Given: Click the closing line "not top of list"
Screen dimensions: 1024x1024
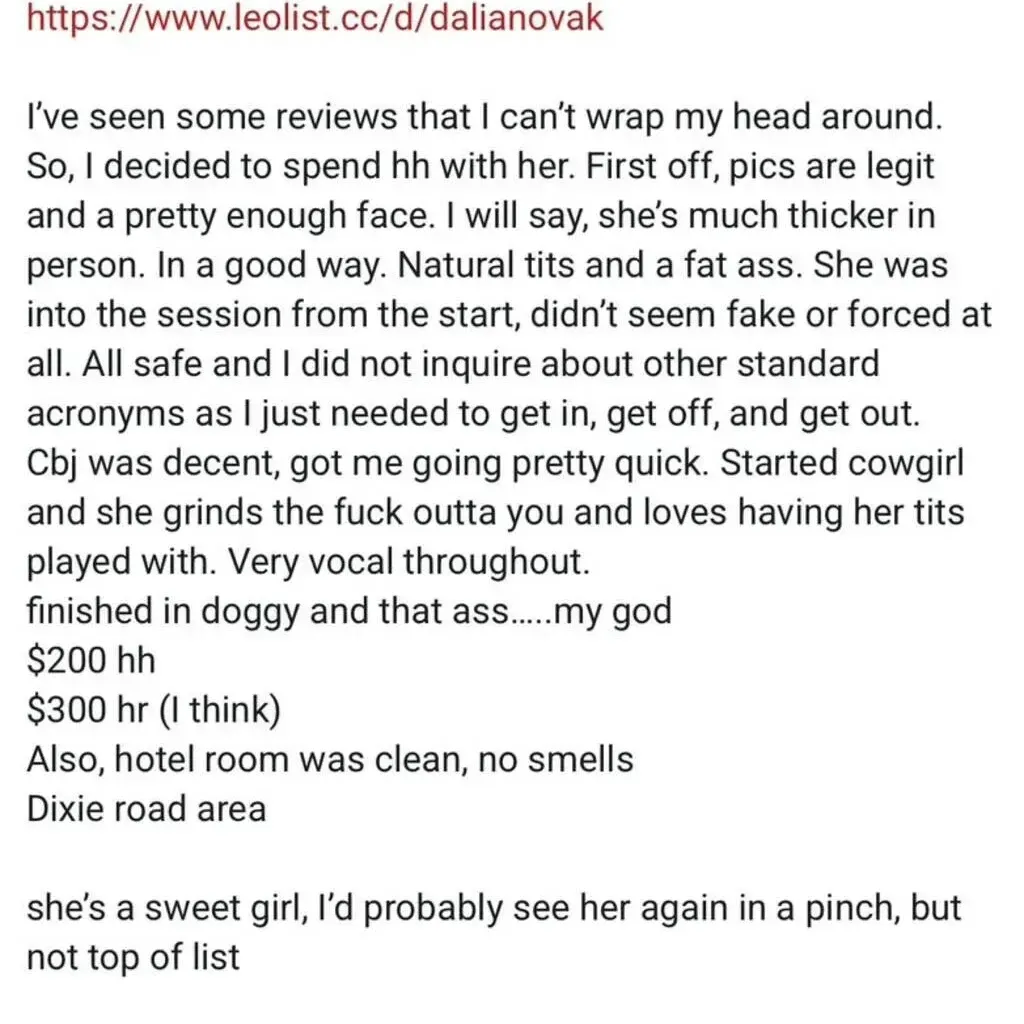Looking at the screenshot, I should [x=133, y=958].
